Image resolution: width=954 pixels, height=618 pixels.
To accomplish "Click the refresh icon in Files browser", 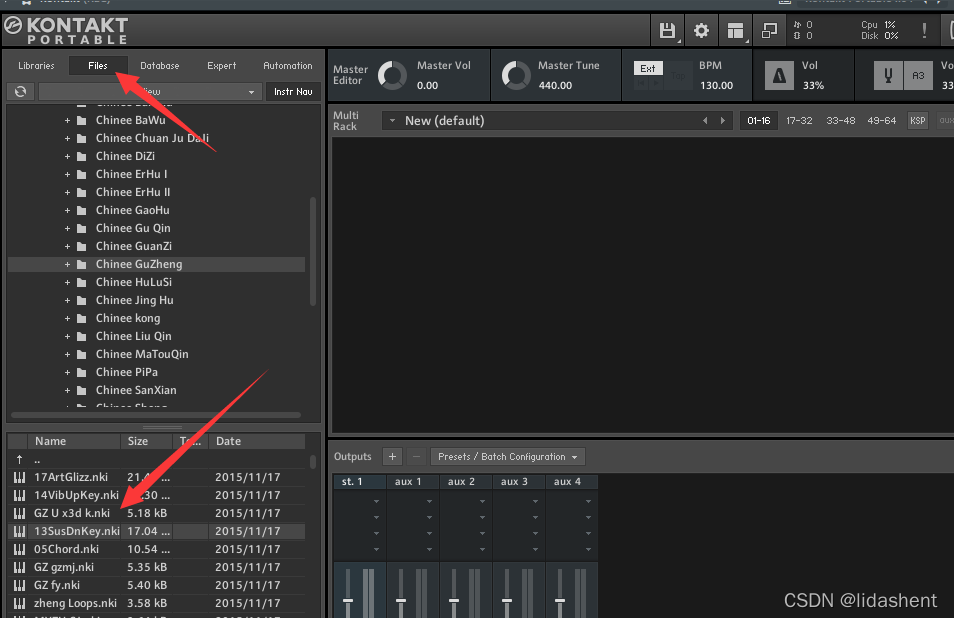I will point(21,91).
